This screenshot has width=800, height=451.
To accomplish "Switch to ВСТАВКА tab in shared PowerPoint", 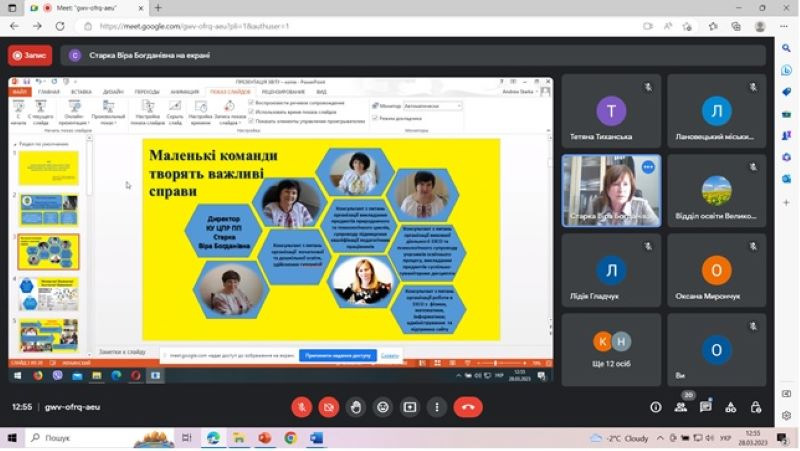I will pyautogui.click(x=81, y=92).
